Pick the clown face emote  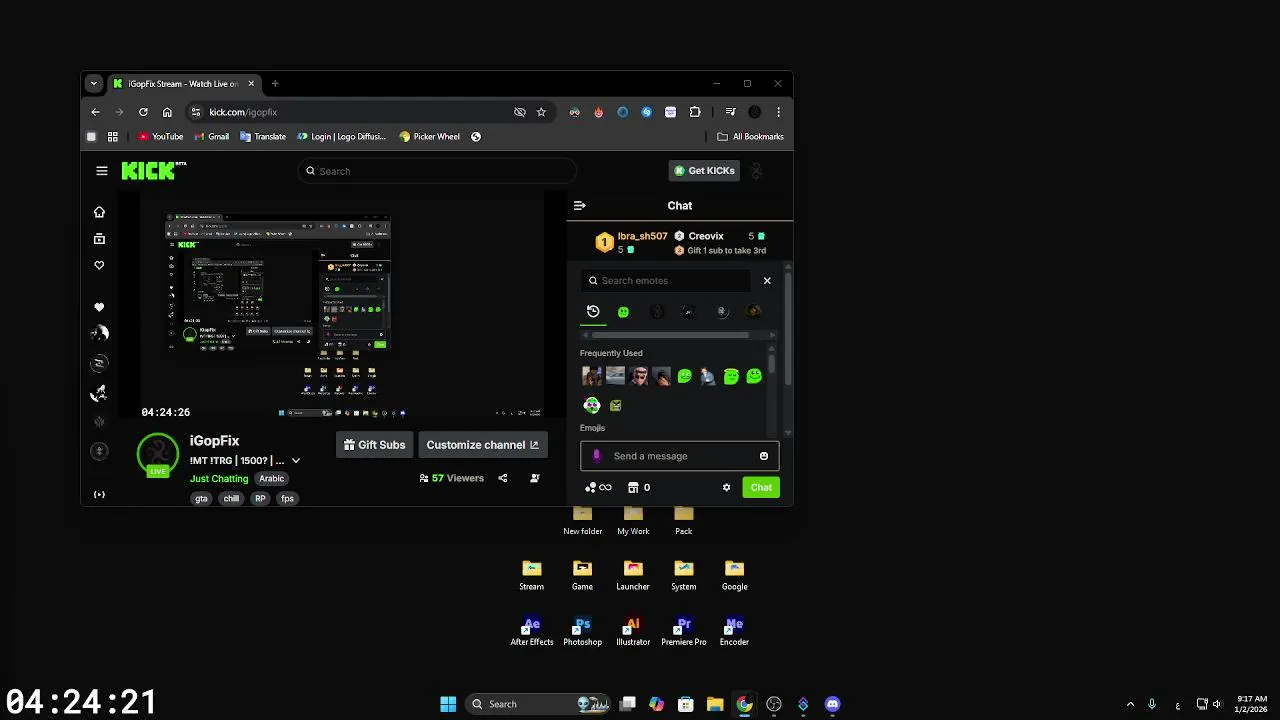click(592, 405)
